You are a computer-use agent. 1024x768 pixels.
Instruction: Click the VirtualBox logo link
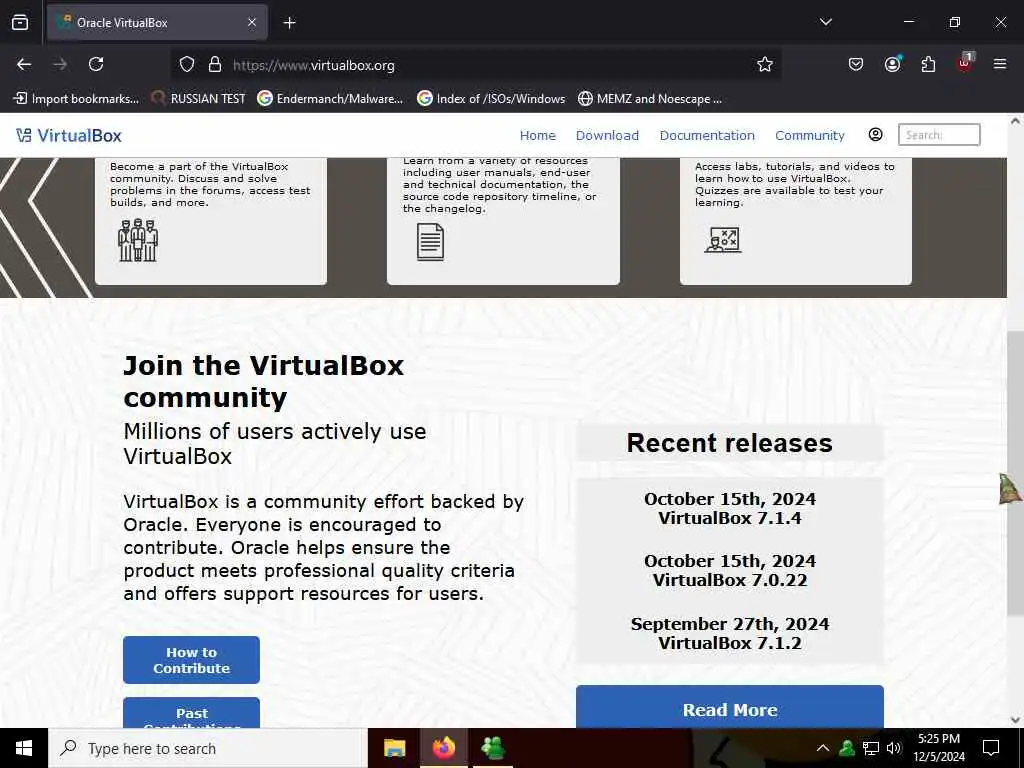pyautogui.click(x=69, y=135)
